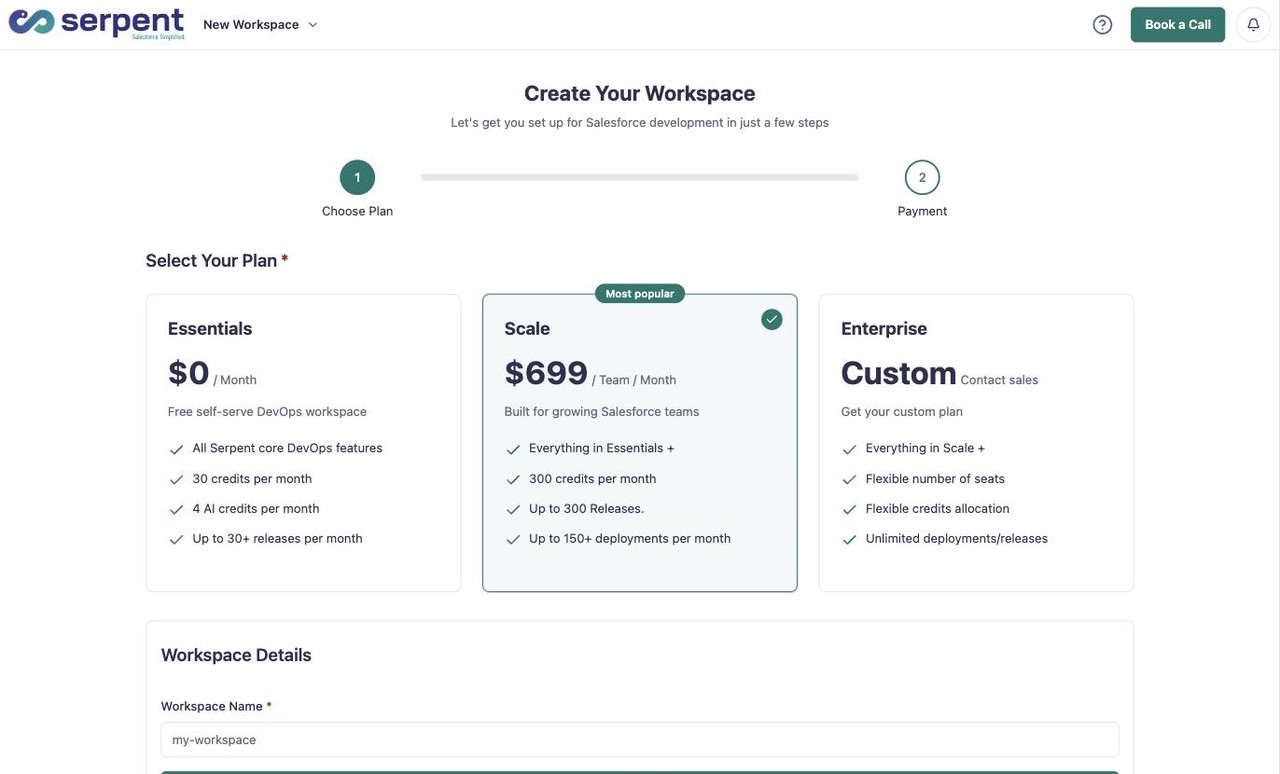Click 'All Serpent core DevOps features'
The width and height of the screenshot is (1280, 774).
[x=287, y=448]
